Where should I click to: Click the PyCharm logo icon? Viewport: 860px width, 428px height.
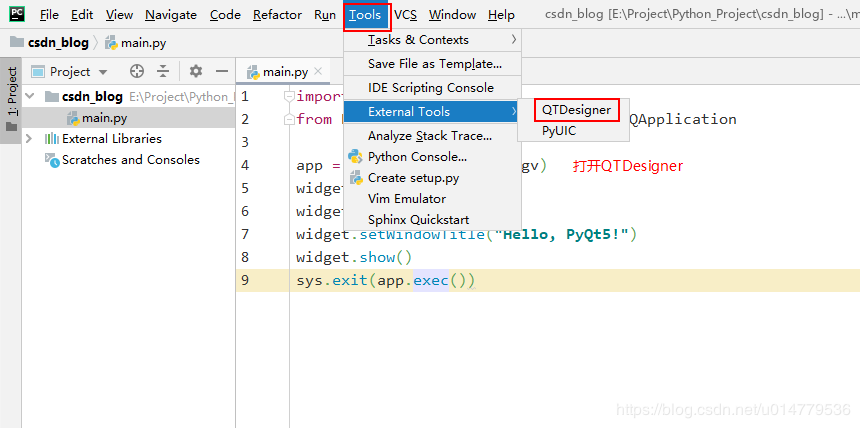pos(16,14)
